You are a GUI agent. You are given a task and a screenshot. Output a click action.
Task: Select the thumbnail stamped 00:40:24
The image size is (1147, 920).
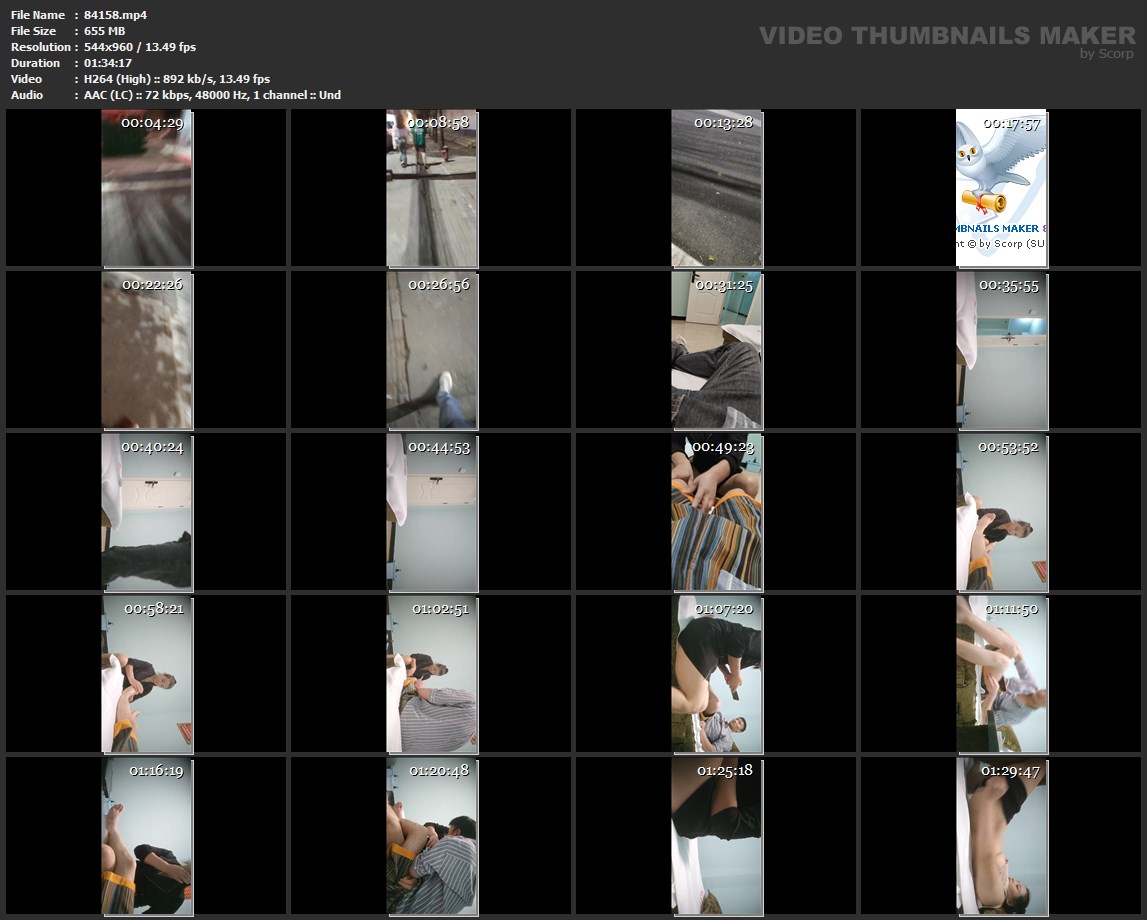[x=147, y=512]
